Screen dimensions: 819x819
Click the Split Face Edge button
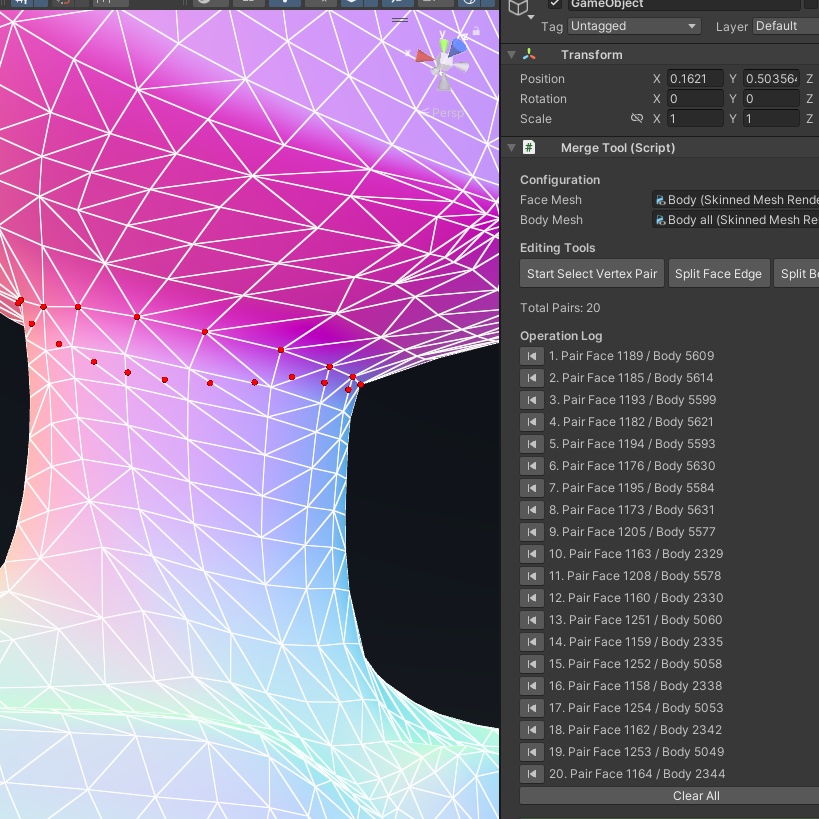pyautogui.click(x=719, y=272)
